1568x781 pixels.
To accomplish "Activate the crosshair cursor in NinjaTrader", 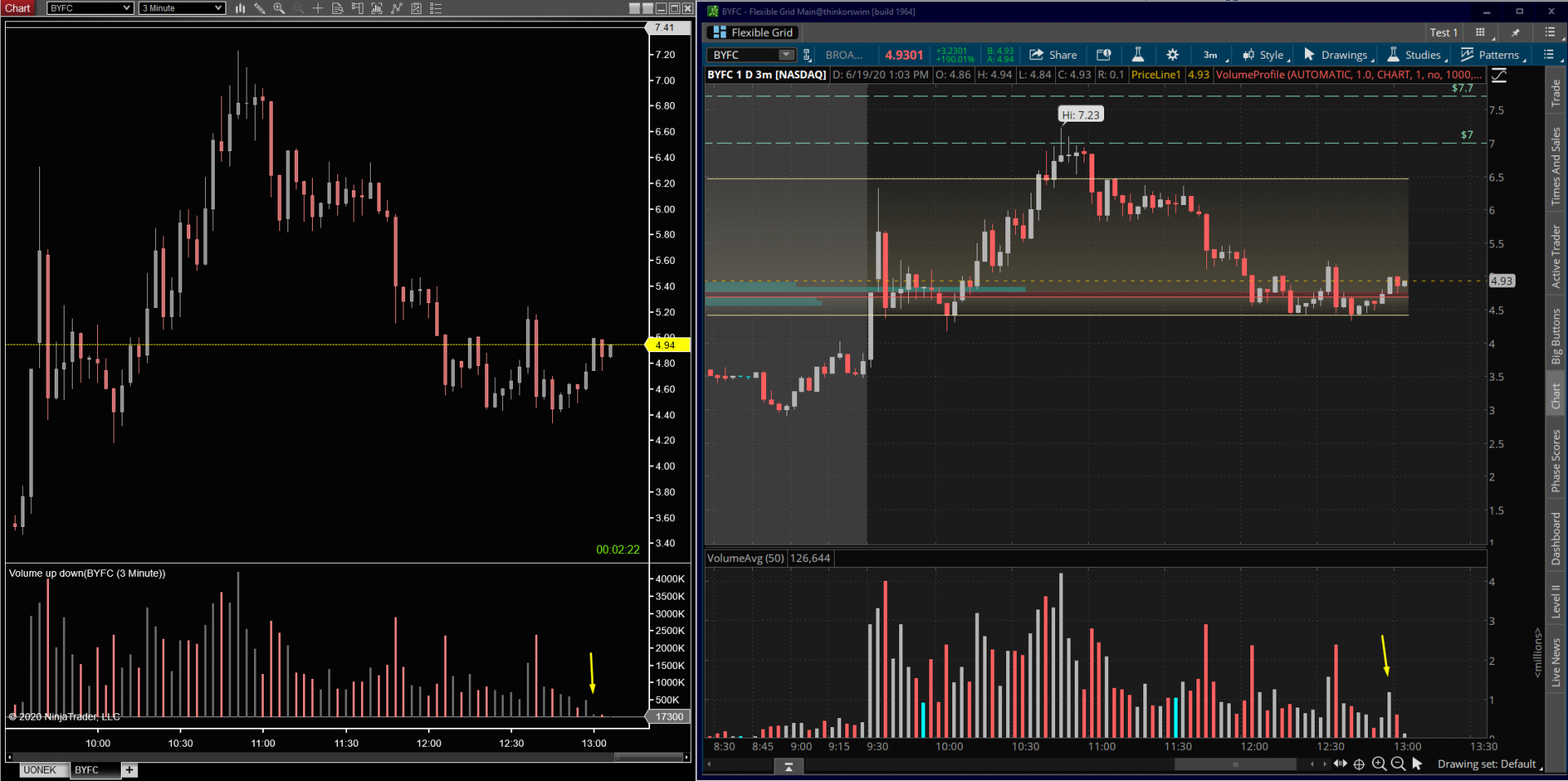I will tap(318, 8).
